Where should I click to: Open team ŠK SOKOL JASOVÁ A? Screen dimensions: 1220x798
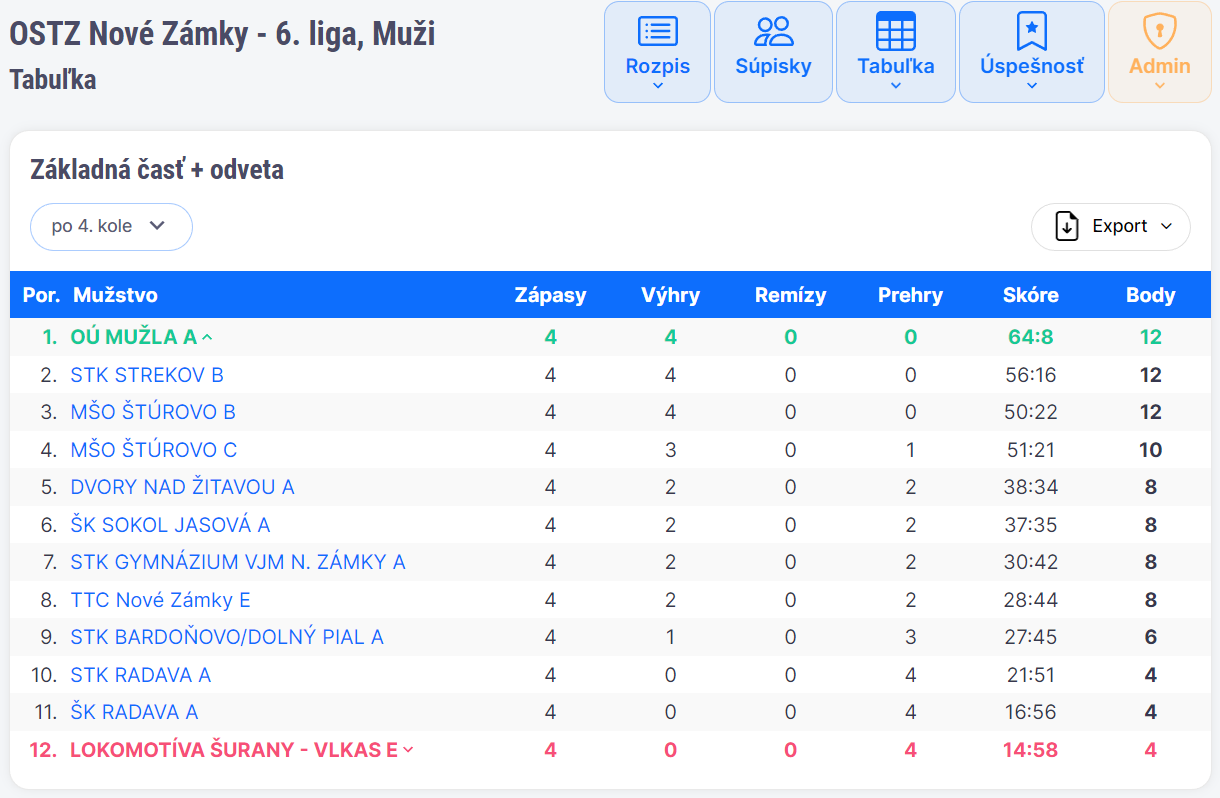pyautogui.click(x=170, y=525)
